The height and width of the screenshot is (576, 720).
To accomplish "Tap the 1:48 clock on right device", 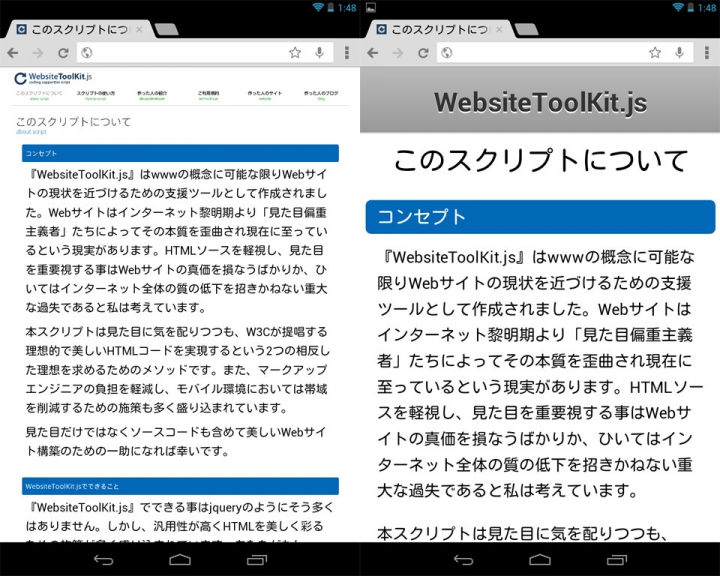I will point(707,8).
